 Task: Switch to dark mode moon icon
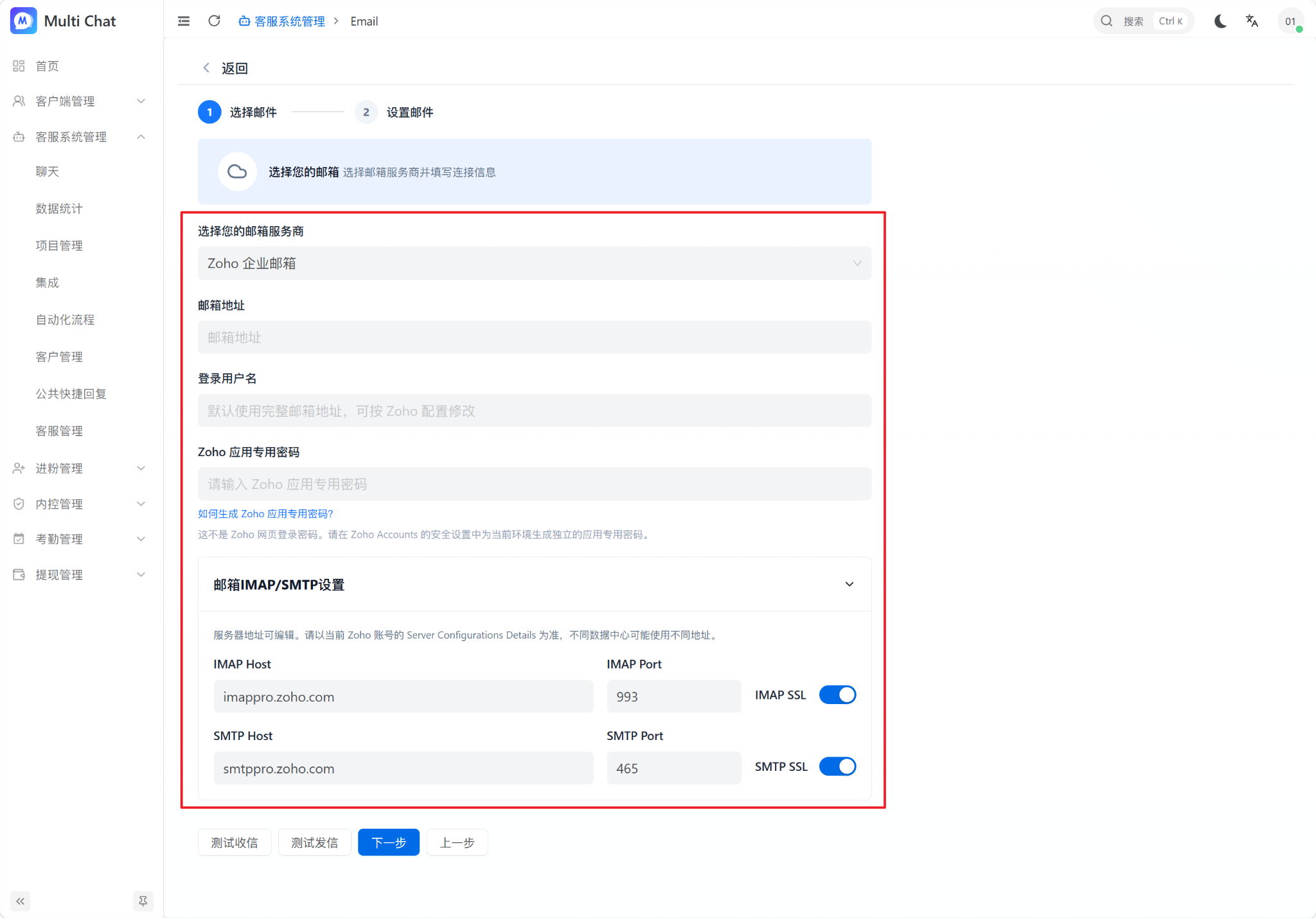(1220, 21)
